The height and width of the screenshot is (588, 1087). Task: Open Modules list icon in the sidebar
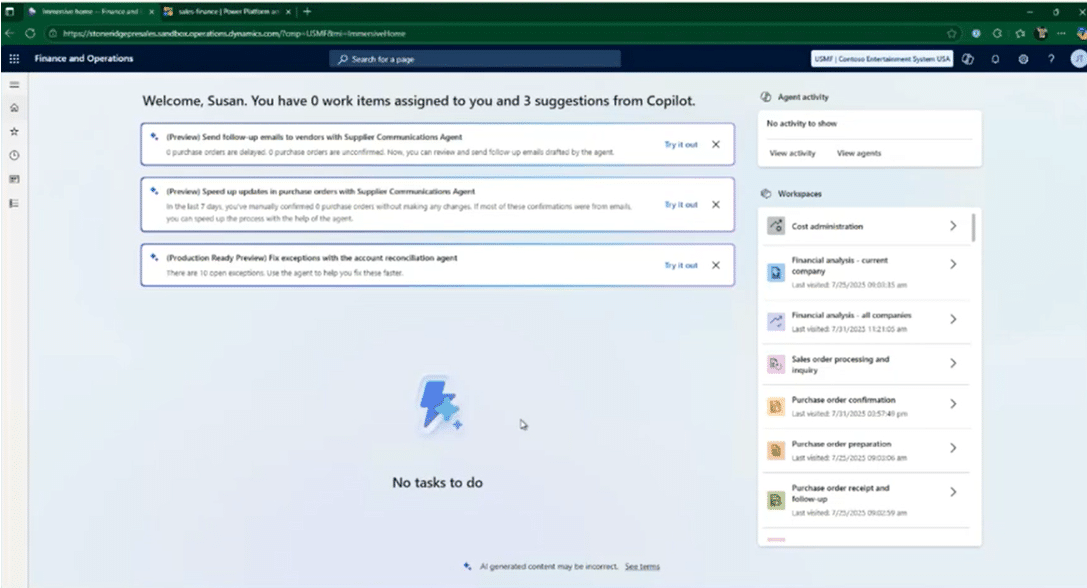tap(14, 203)
